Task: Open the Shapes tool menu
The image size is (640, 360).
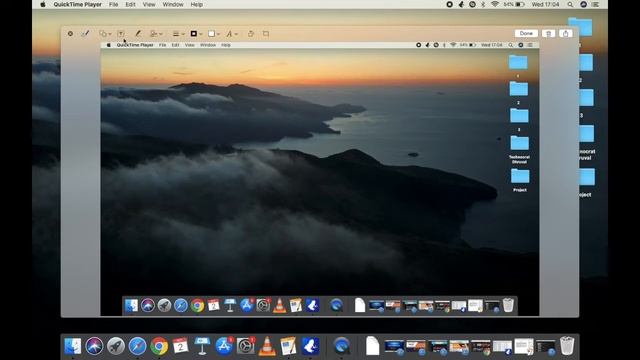Action: (x=105, y=34)
